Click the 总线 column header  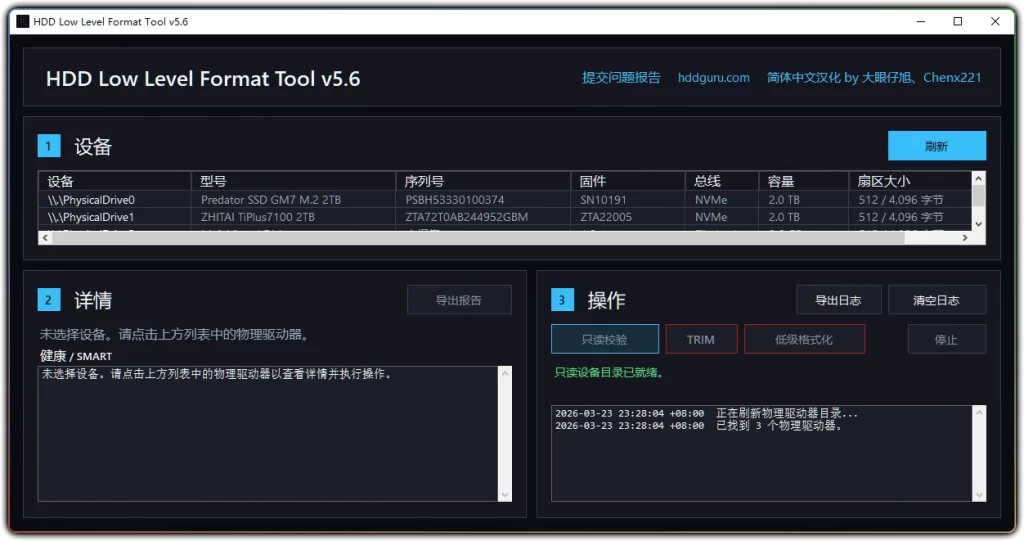coord(722,181)
